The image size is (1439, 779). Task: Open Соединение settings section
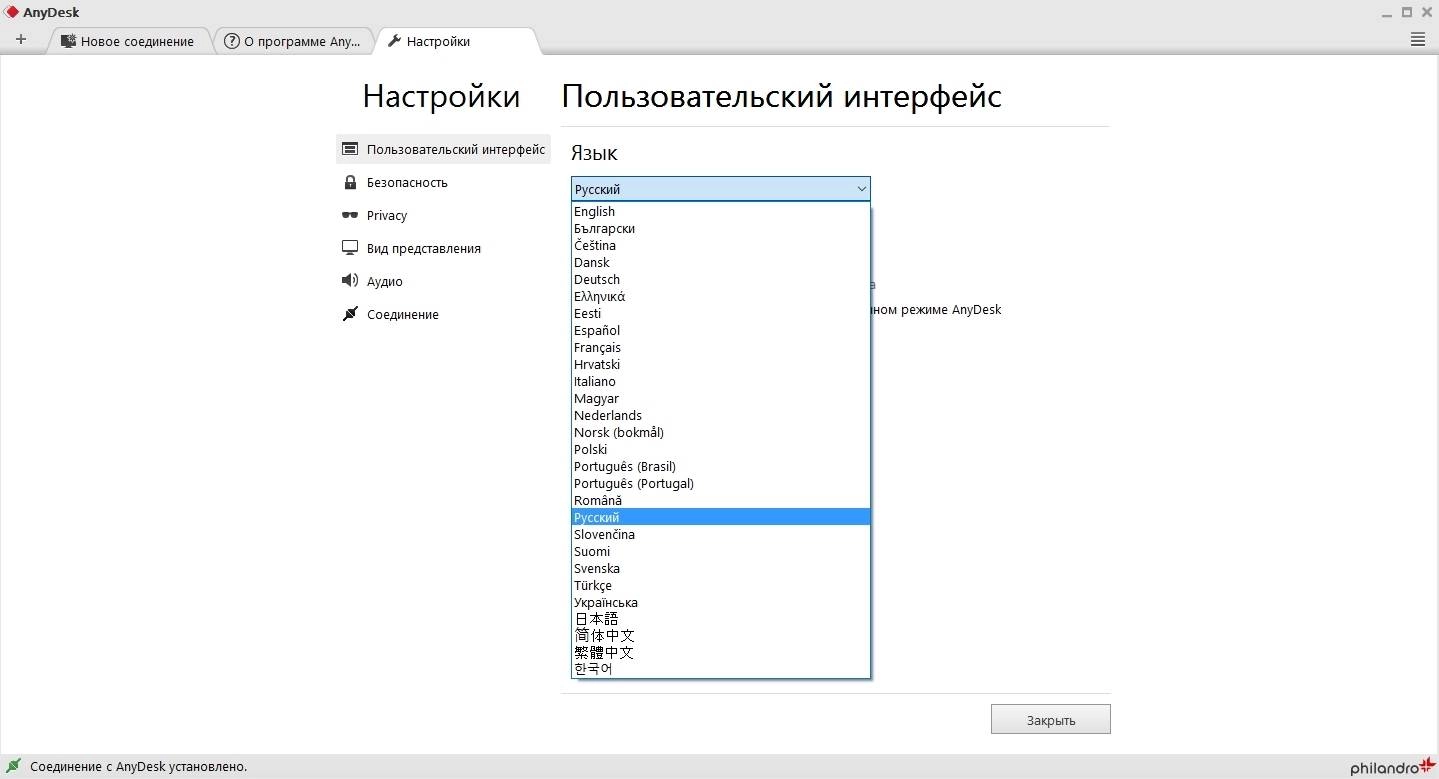pos(443,314)
